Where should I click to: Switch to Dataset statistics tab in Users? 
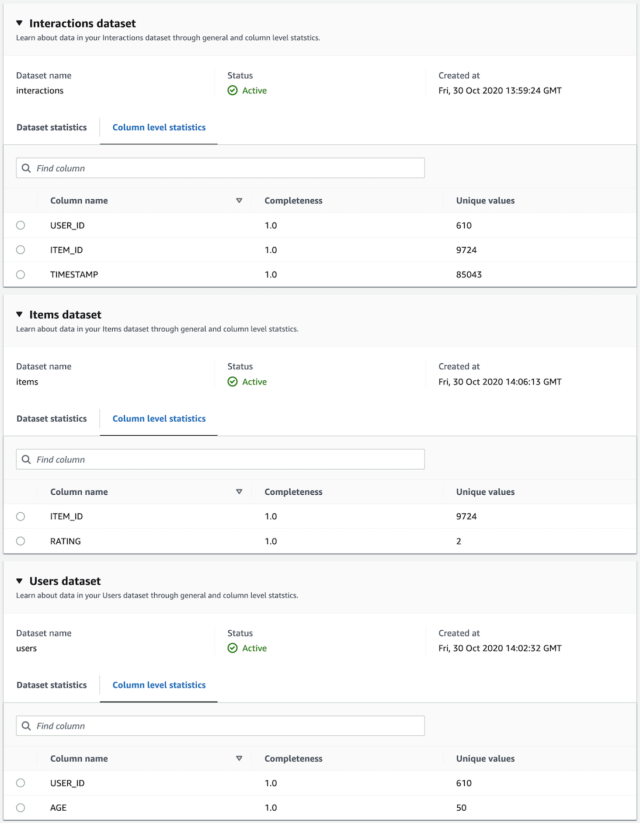click(x=51, y=685)
